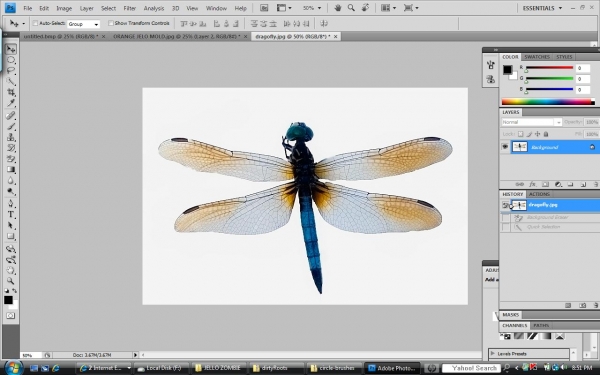Click the foreground color swatch in Color panel
This screenshot has width=600, height=375.
click(x=507, y=70)
